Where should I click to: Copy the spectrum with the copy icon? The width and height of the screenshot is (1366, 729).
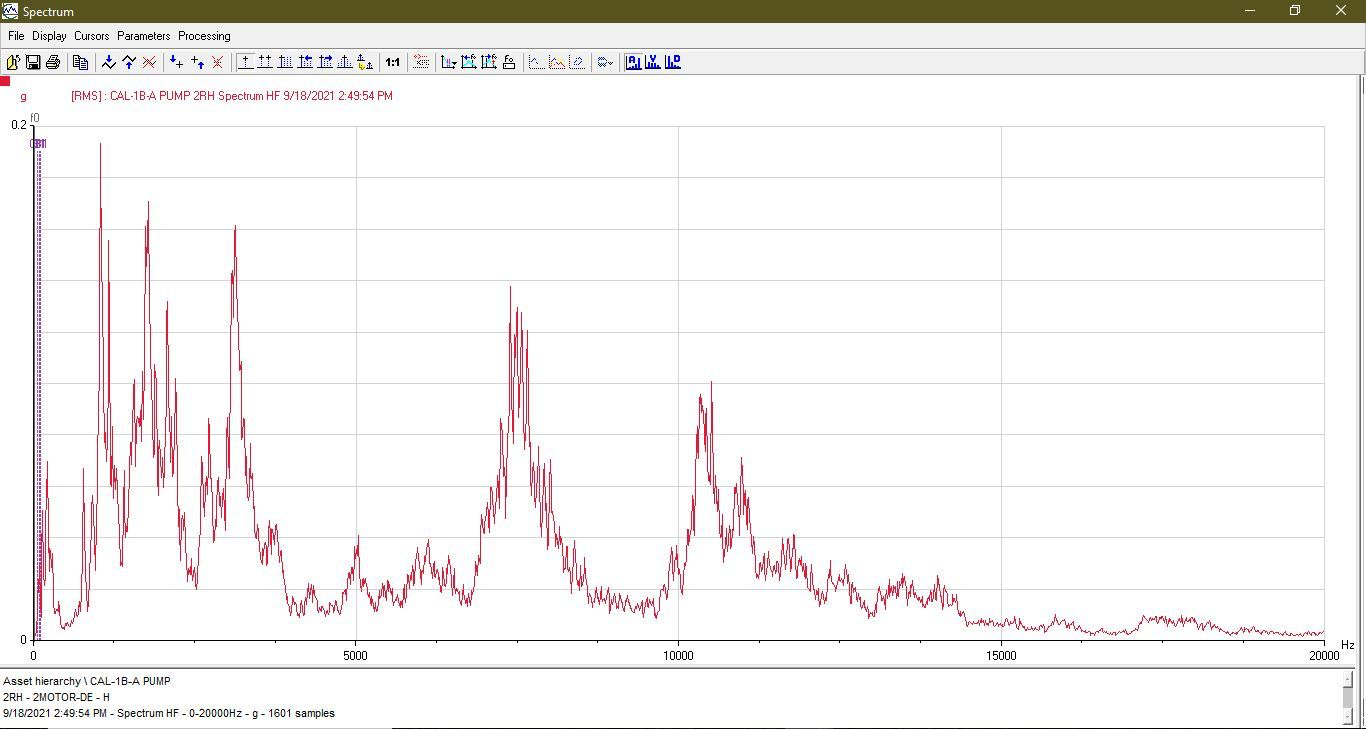(x=81, y=62)
